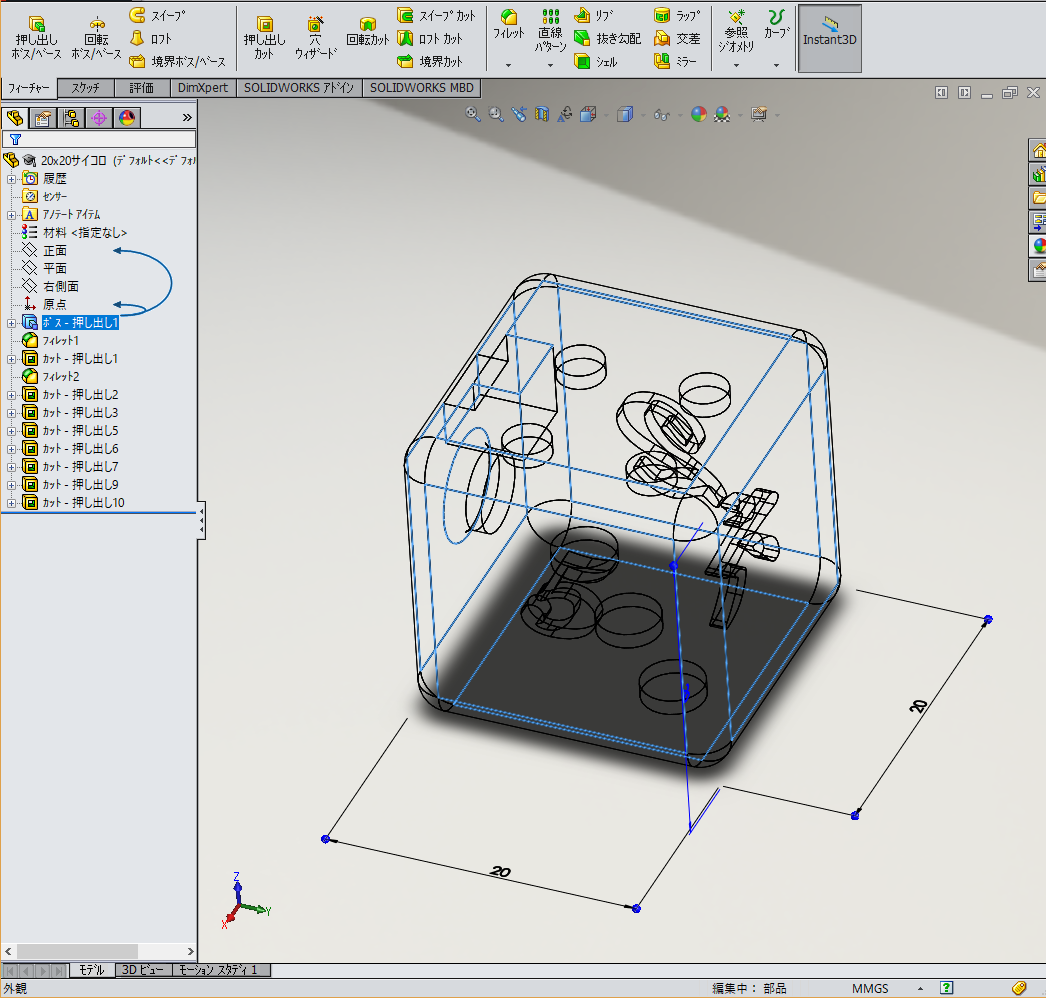The height and width of the screenshot is (998, 1046).
Task: Open Reference Geometry (参照ジオメトリ) tool
Action: pos(736,30)
